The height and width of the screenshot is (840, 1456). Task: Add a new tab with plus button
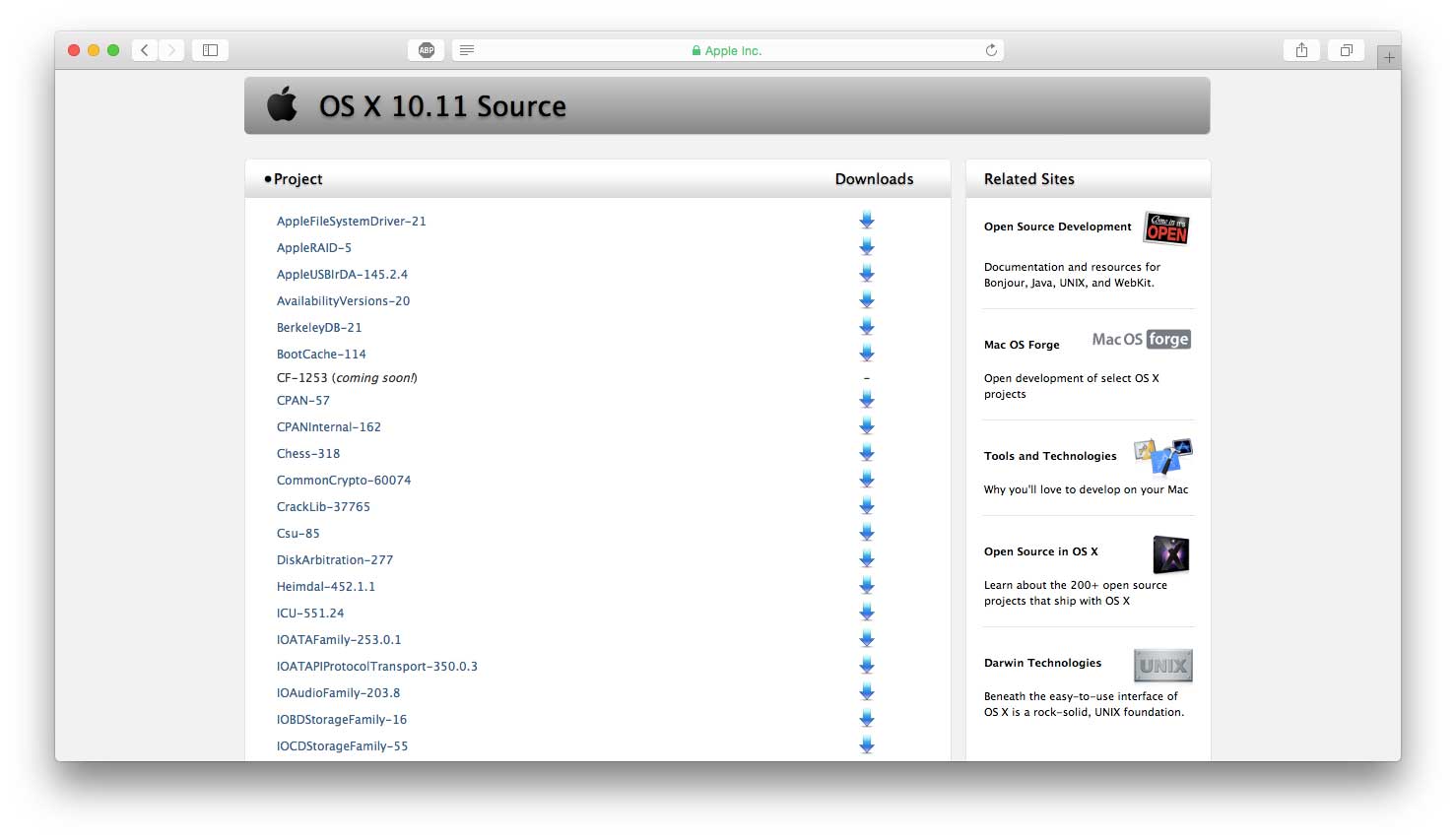pyautogui.click(x=1389, y=57)
